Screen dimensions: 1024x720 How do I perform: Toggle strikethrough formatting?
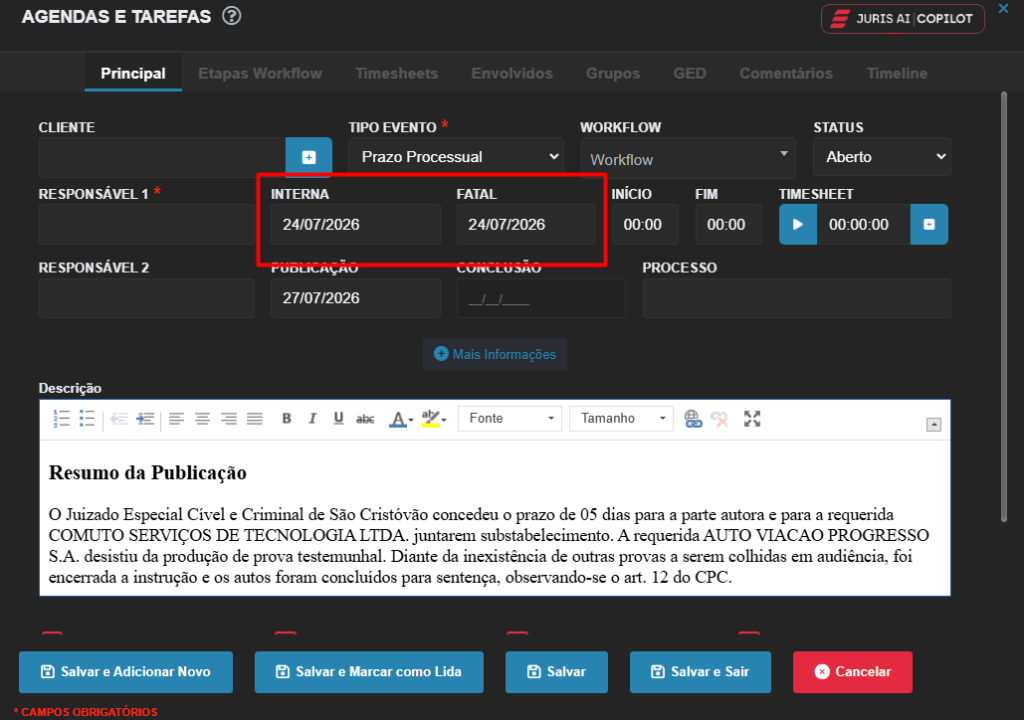pyautogui.click(x=365, y=419)
